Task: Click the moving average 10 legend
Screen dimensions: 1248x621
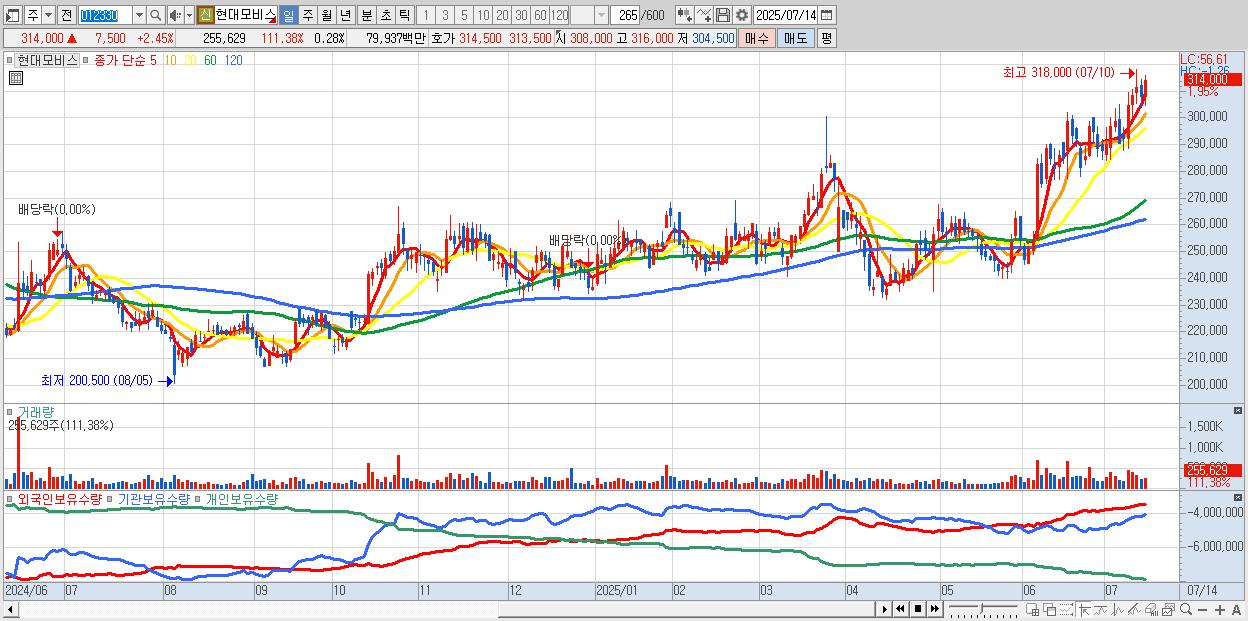Action: (172, 60)
